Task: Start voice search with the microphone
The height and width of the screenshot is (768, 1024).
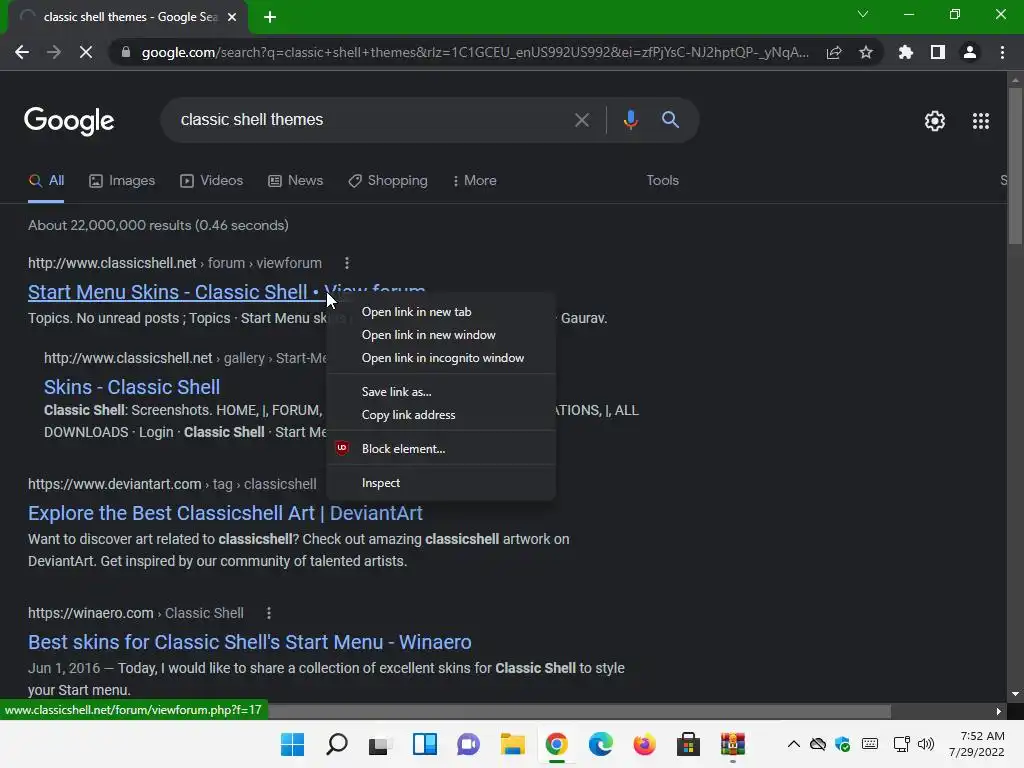Action: click(x=630, y=120)
